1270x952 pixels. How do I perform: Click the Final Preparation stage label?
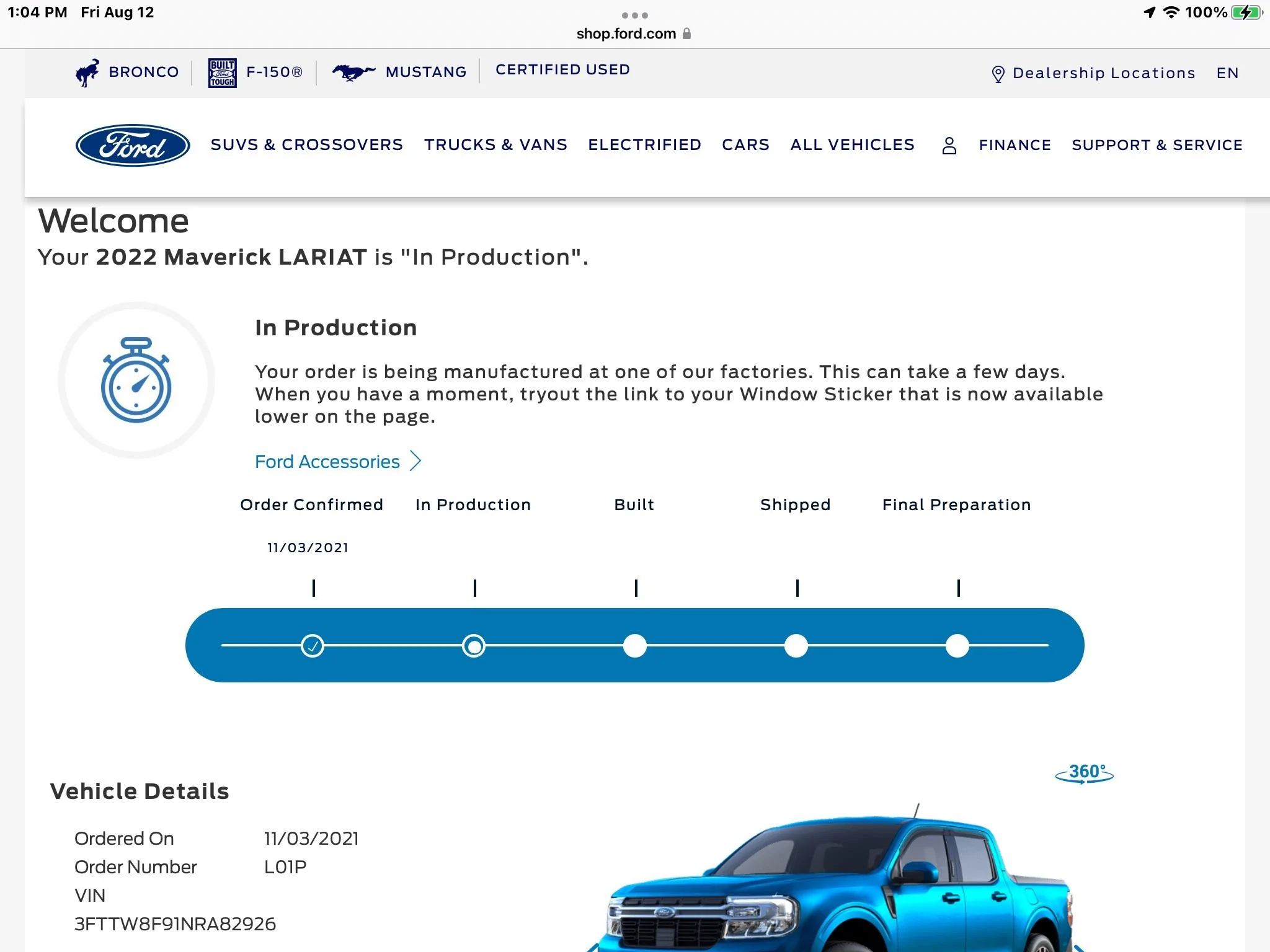(957, 505)
